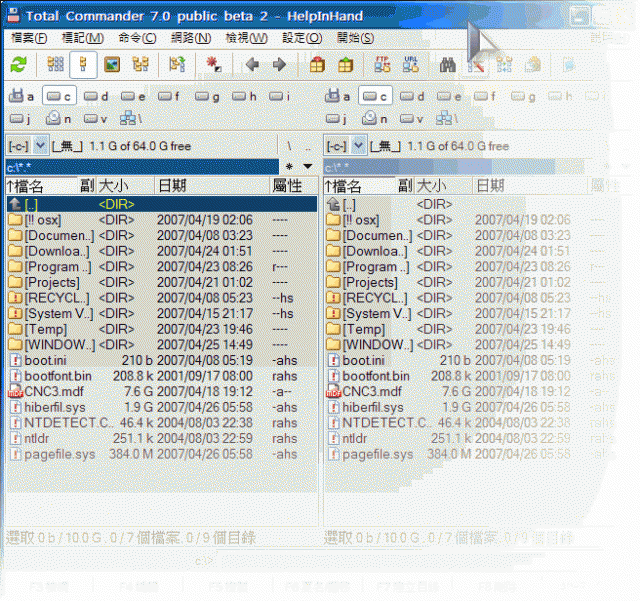Open URL new FTP connection icon

click(x=411, y=65)
